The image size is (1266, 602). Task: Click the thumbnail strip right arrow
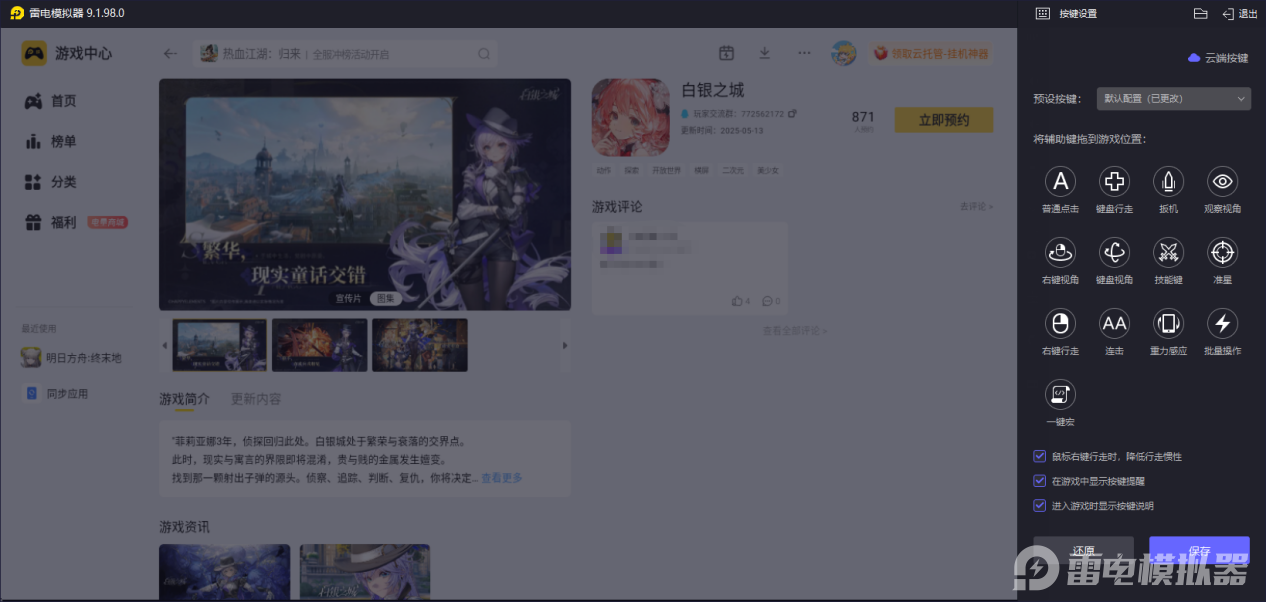[565, 346]
